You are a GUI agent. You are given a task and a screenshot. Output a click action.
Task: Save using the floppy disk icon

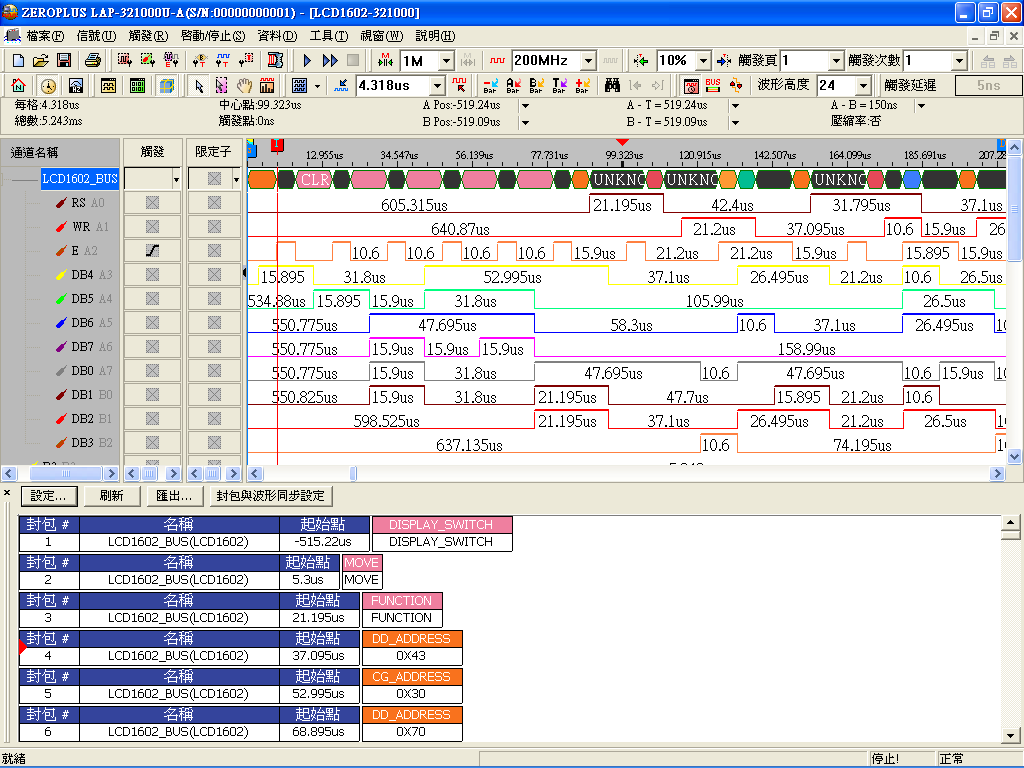[x=63, y=61]
